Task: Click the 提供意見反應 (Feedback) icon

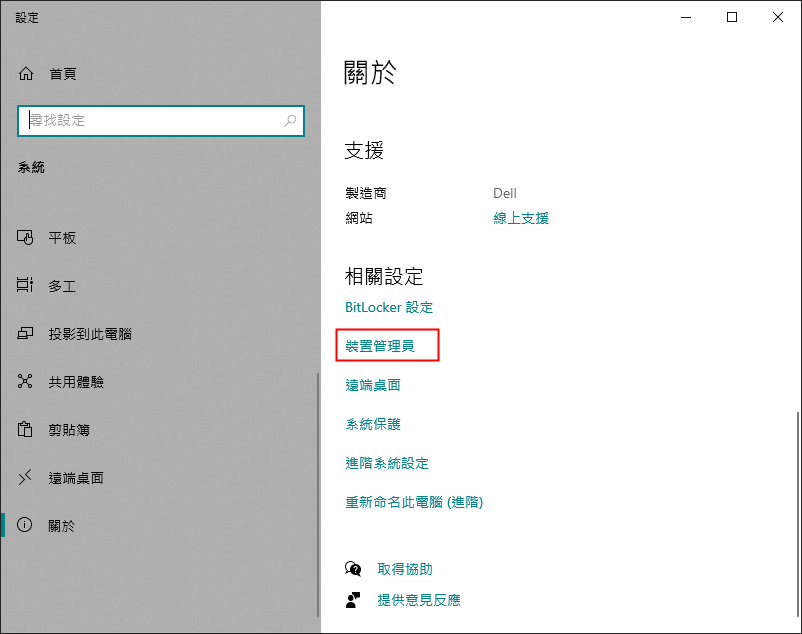Action: point(352,599)
